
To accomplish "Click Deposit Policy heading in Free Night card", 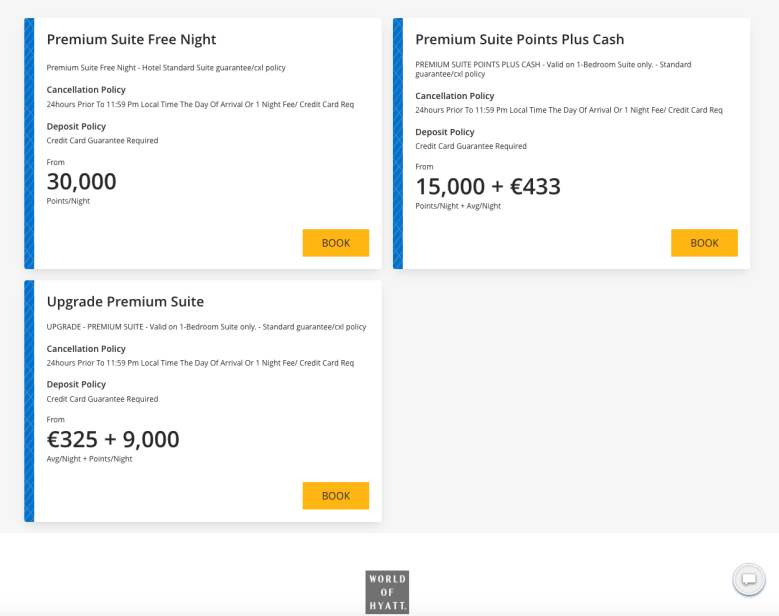I will (x=76, y=127).
